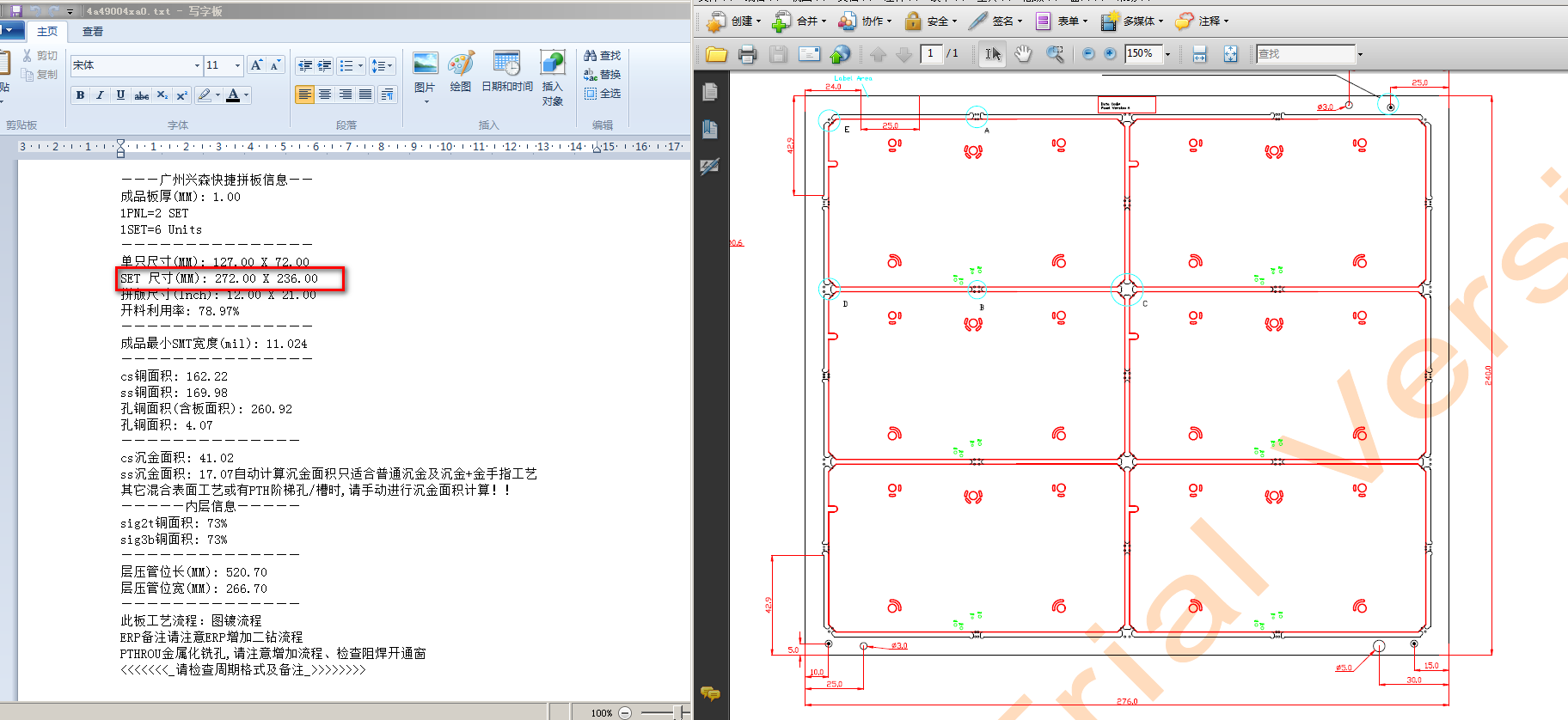Click the page number input field
Screen dimensions: 1568x720
(931, 53)
